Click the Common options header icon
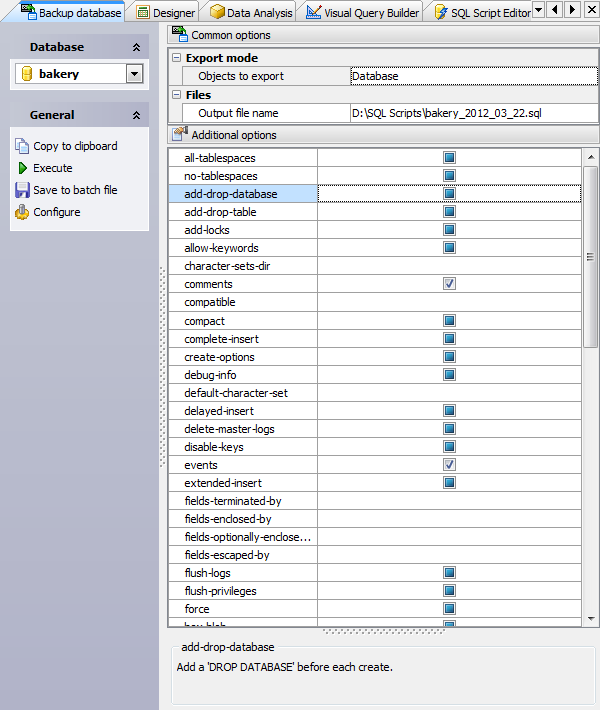Image resolution: width=600 pixels, height=710 pixels. (x=179, y=35)
